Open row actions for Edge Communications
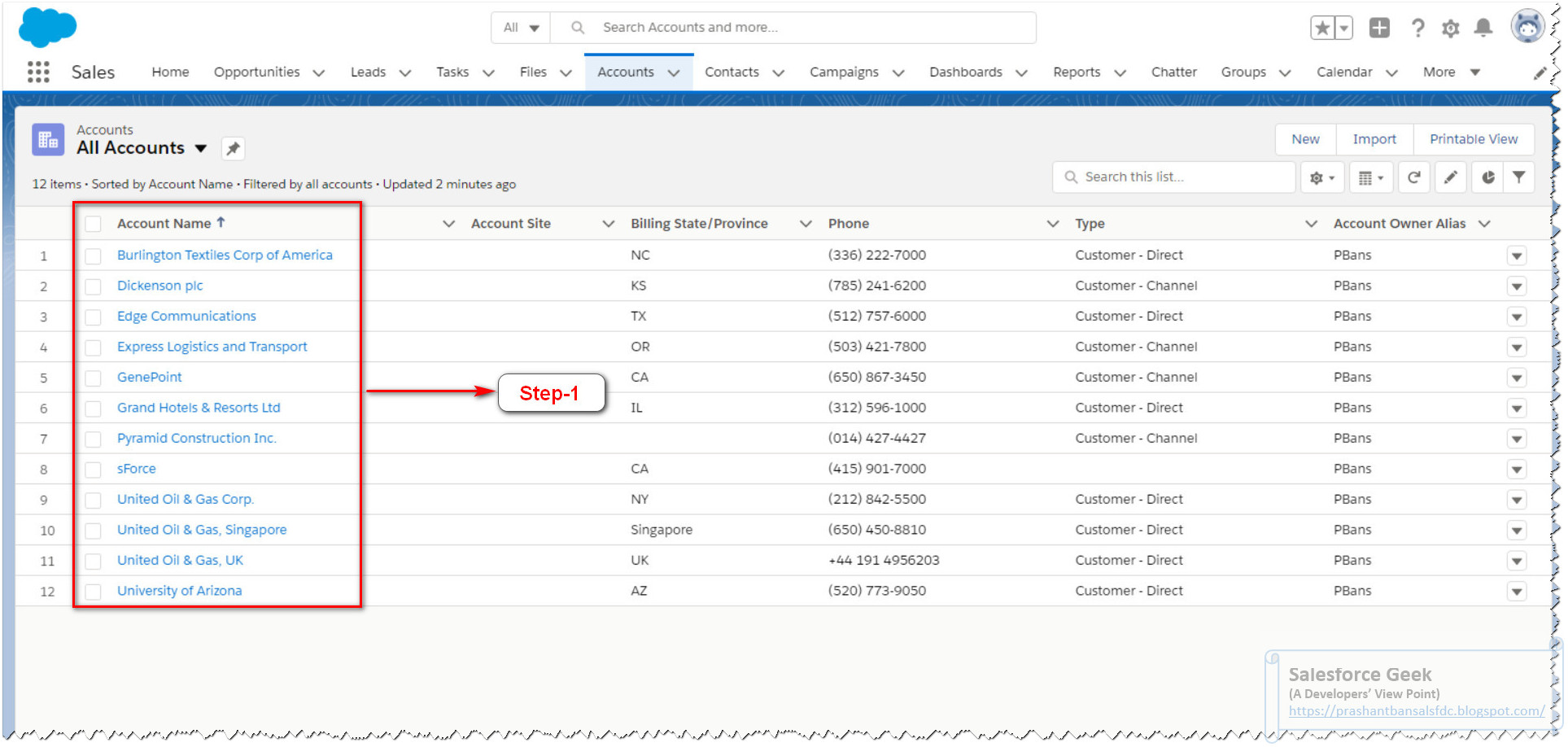 point(1517,317)
